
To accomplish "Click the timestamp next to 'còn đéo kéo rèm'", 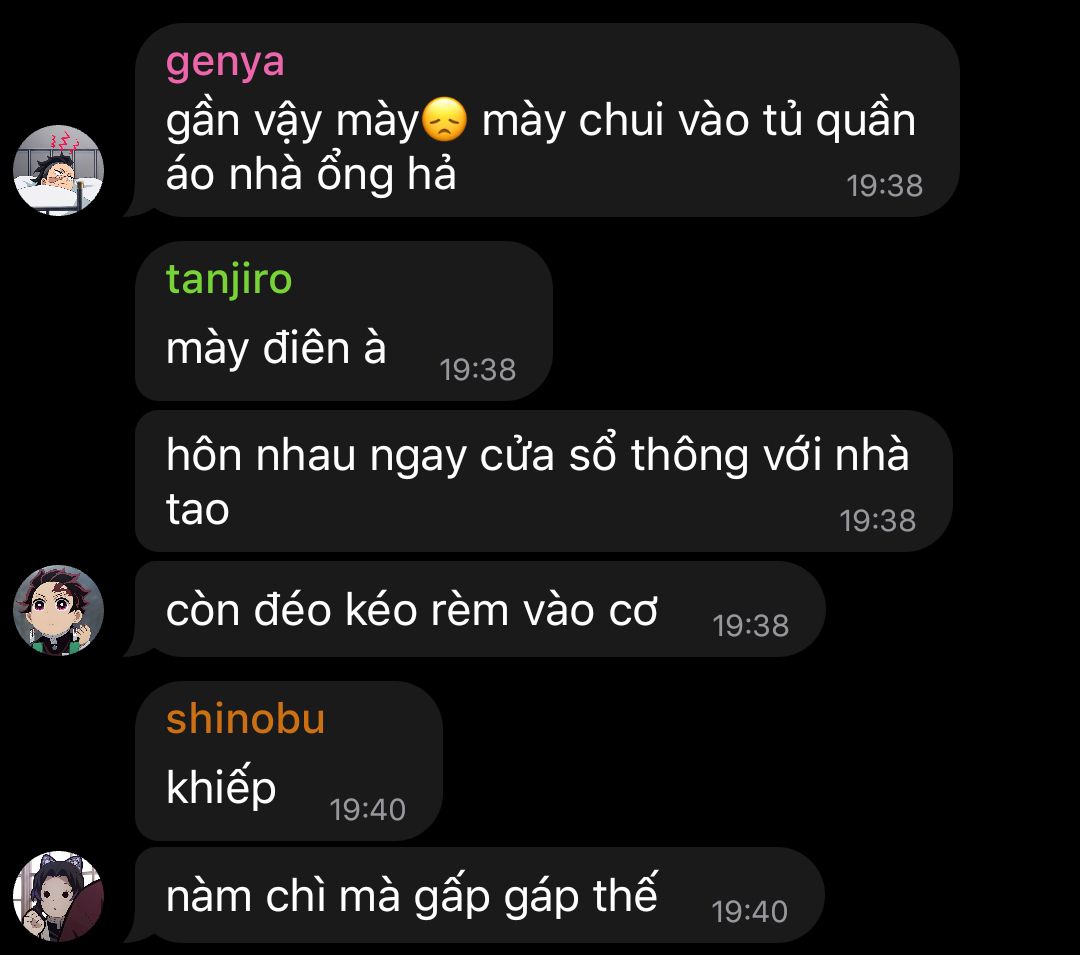I will click(751, 626).
